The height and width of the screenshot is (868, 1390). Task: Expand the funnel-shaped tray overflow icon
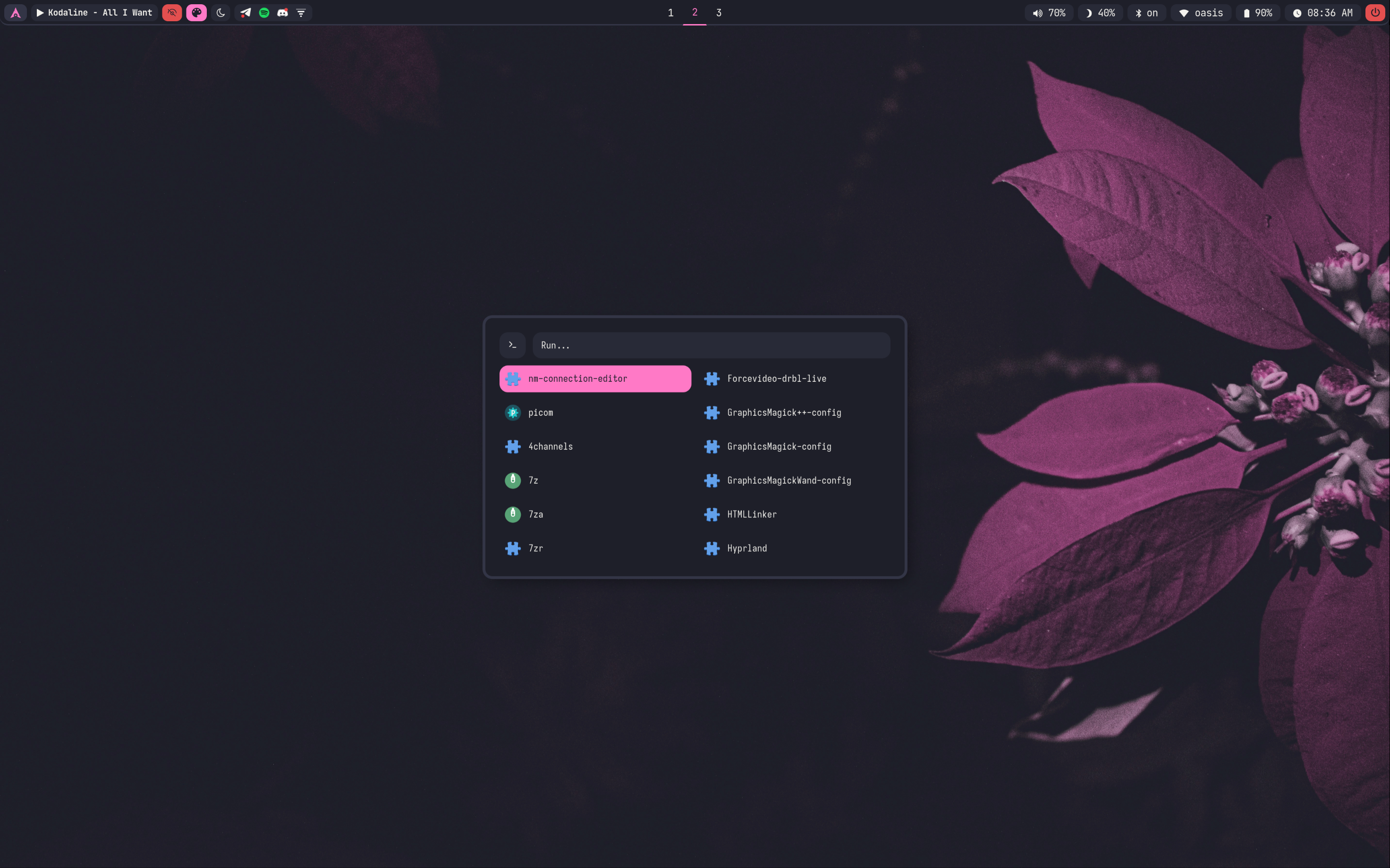pyautogui.click(x=301, y=13)
